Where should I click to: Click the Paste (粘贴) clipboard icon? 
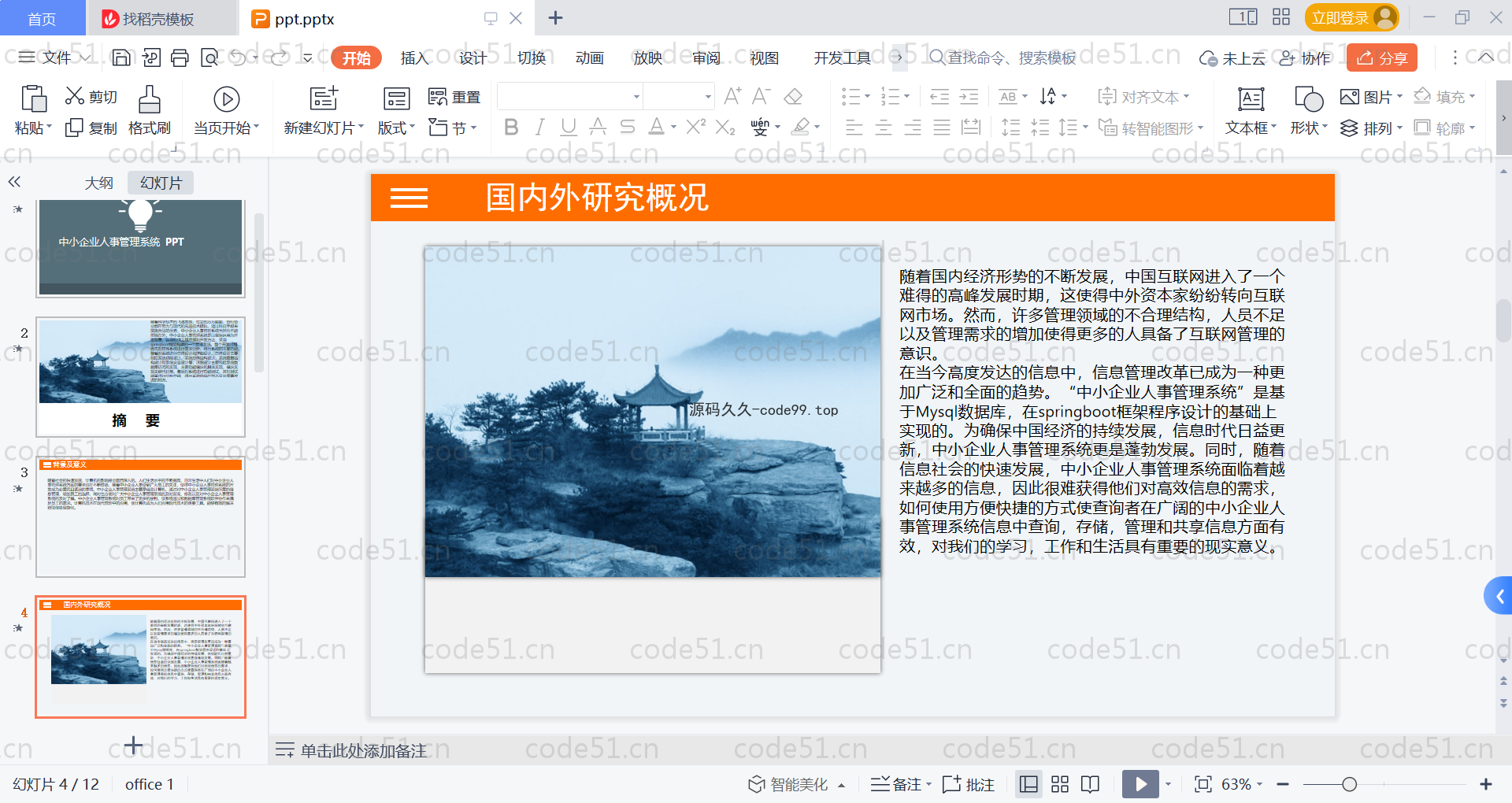[33, 100]
